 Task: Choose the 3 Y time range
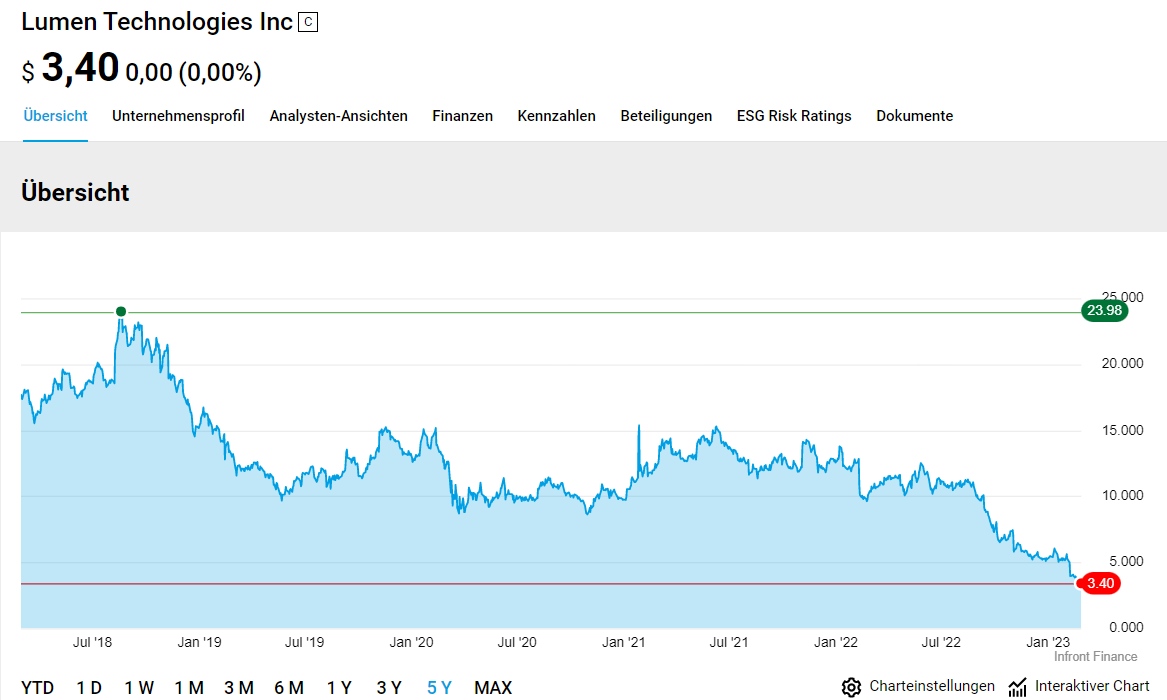click(x=389, y=688)
